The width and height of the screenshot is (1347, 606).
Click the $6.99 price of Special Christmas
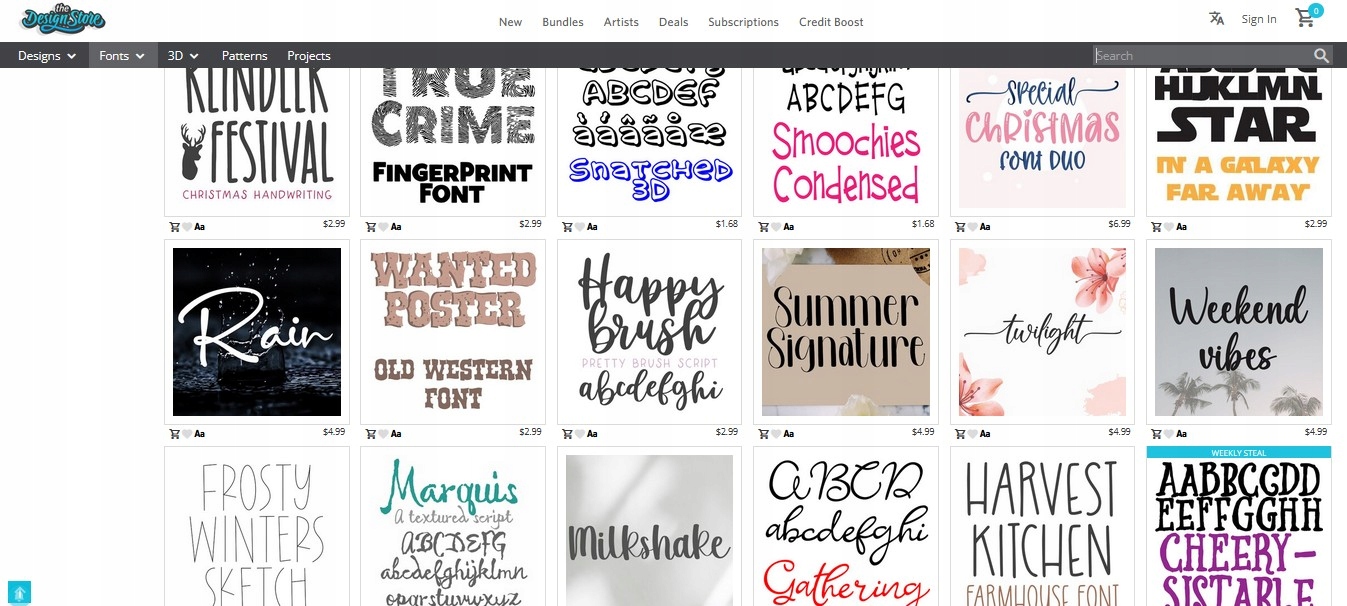(x=1119, y=225)
